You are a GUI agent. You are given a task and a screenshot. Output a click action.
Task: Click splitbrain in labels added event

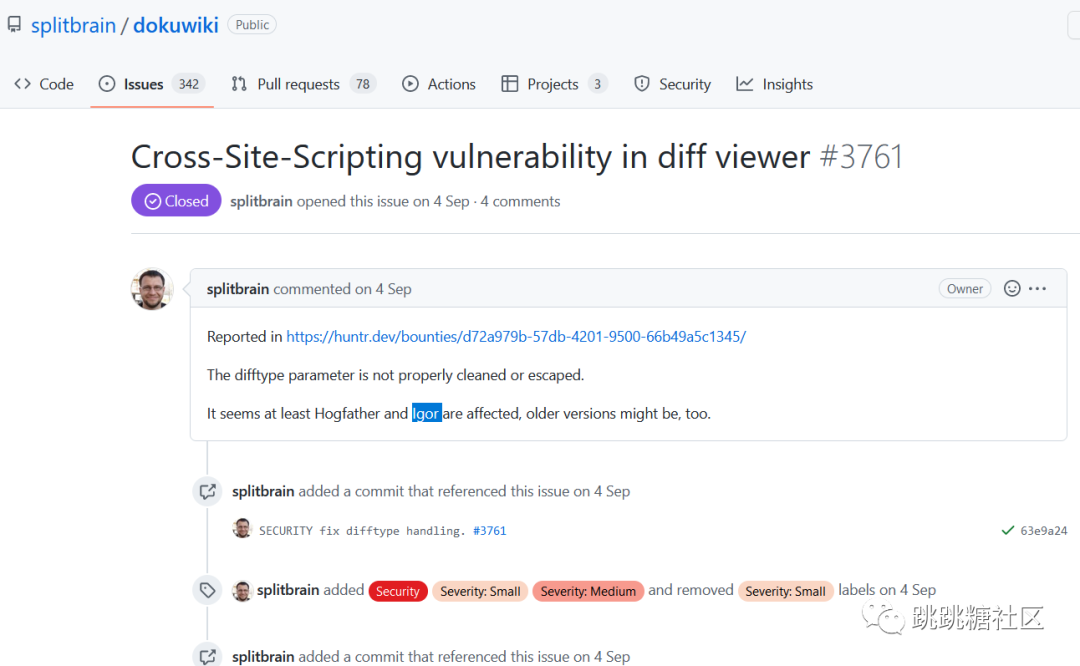288,590
